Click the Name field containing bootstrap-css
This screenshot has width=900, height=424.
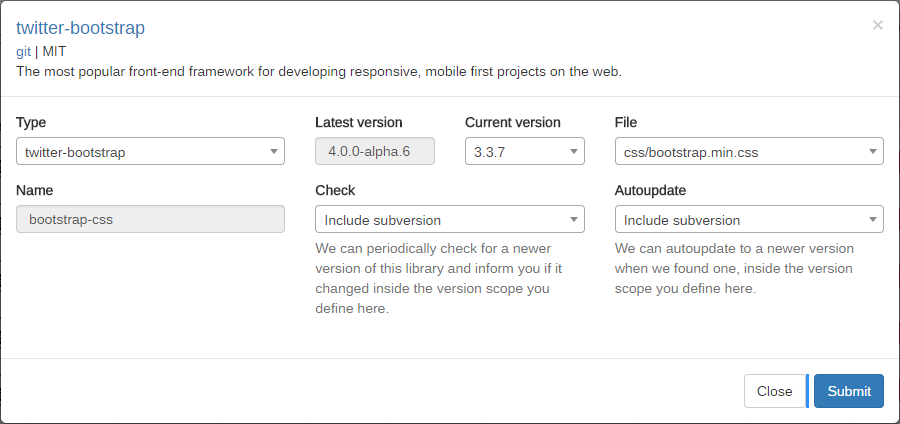pos(150,219)
